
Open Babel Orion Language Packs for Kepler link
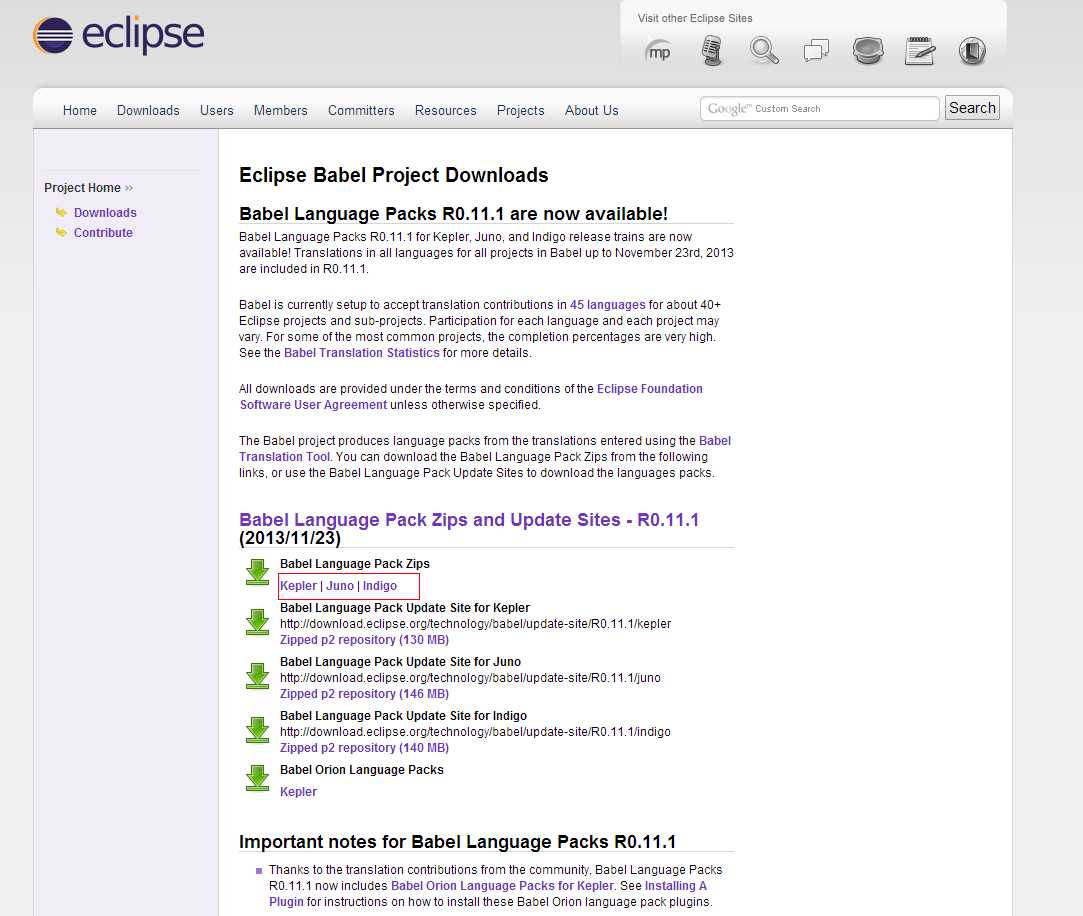coord(502,886)
